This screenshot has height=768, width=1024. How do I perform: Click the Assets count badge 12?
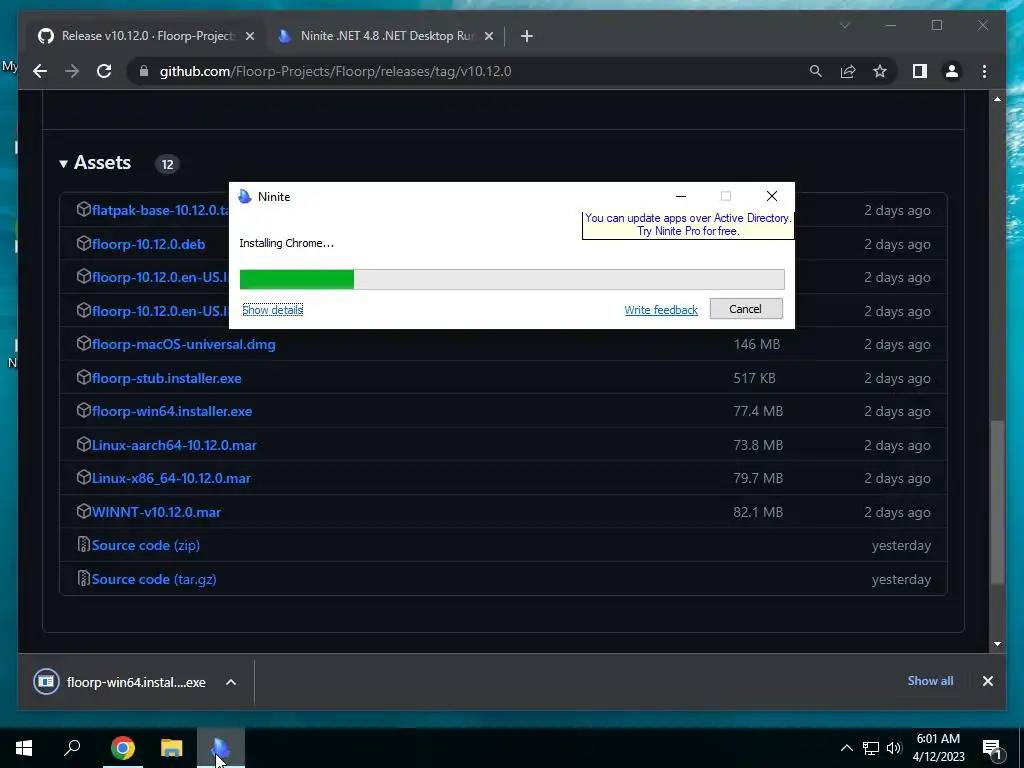[x=167, y=164]
